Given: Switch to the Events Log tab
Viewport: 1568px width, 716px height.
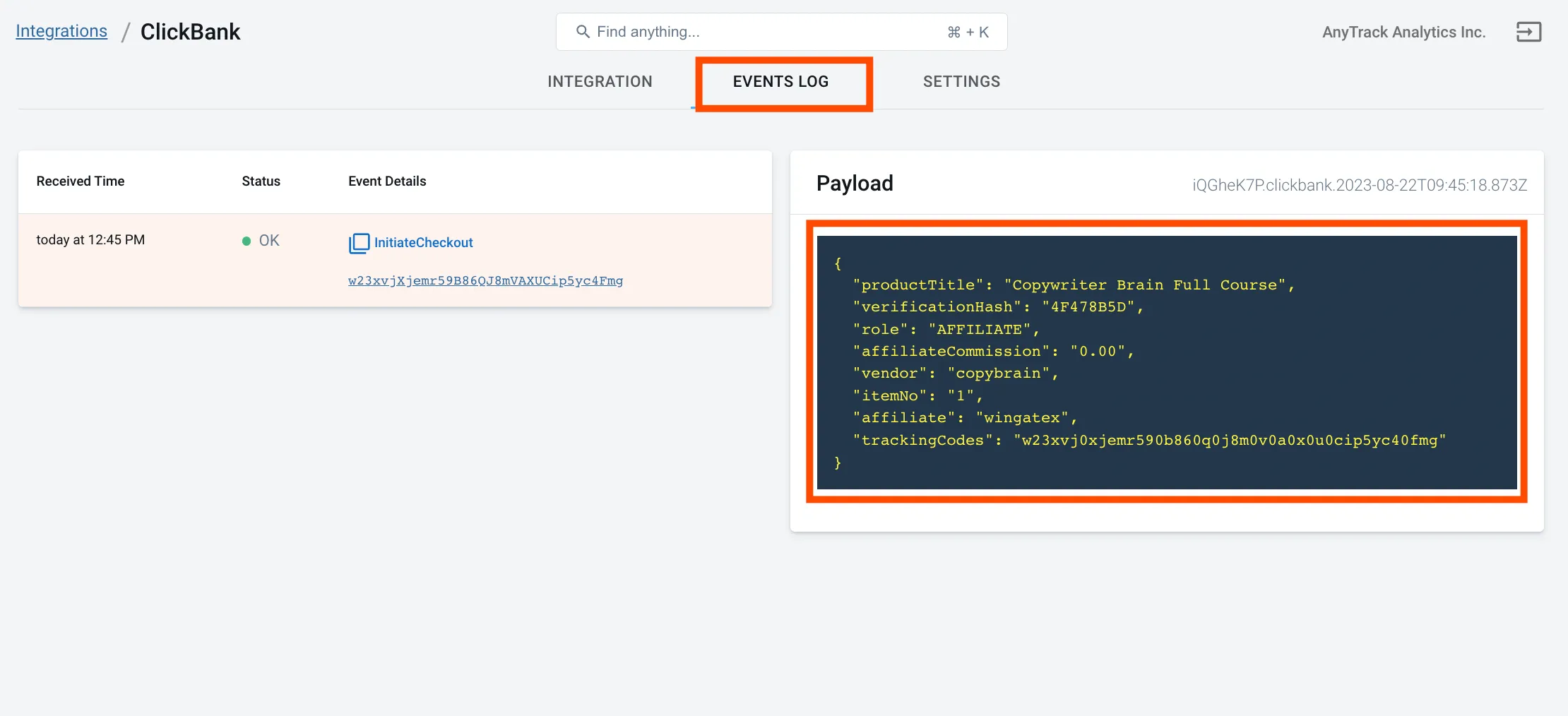Looking at the screenshot, I should coord(780,81).
